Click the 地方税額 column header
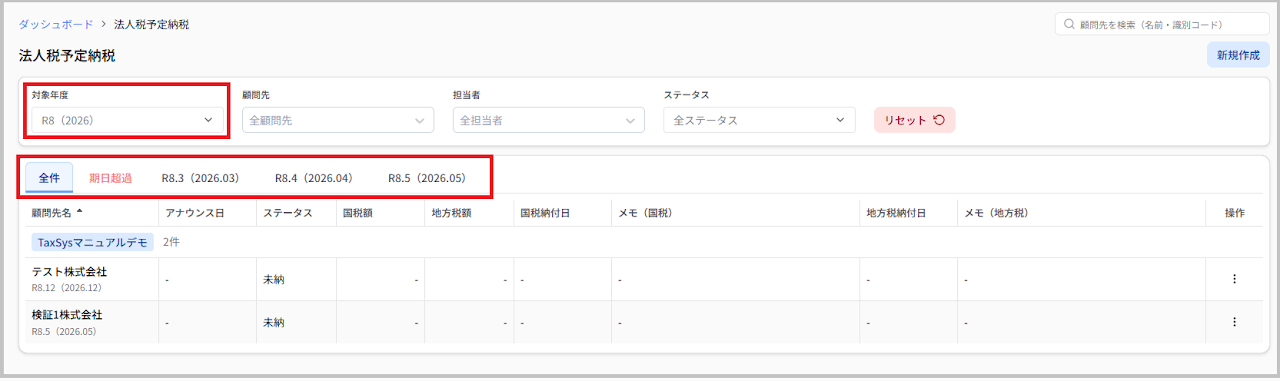Image resolution: width=1280 pixels, height=381 pixels. coord(451,212)
